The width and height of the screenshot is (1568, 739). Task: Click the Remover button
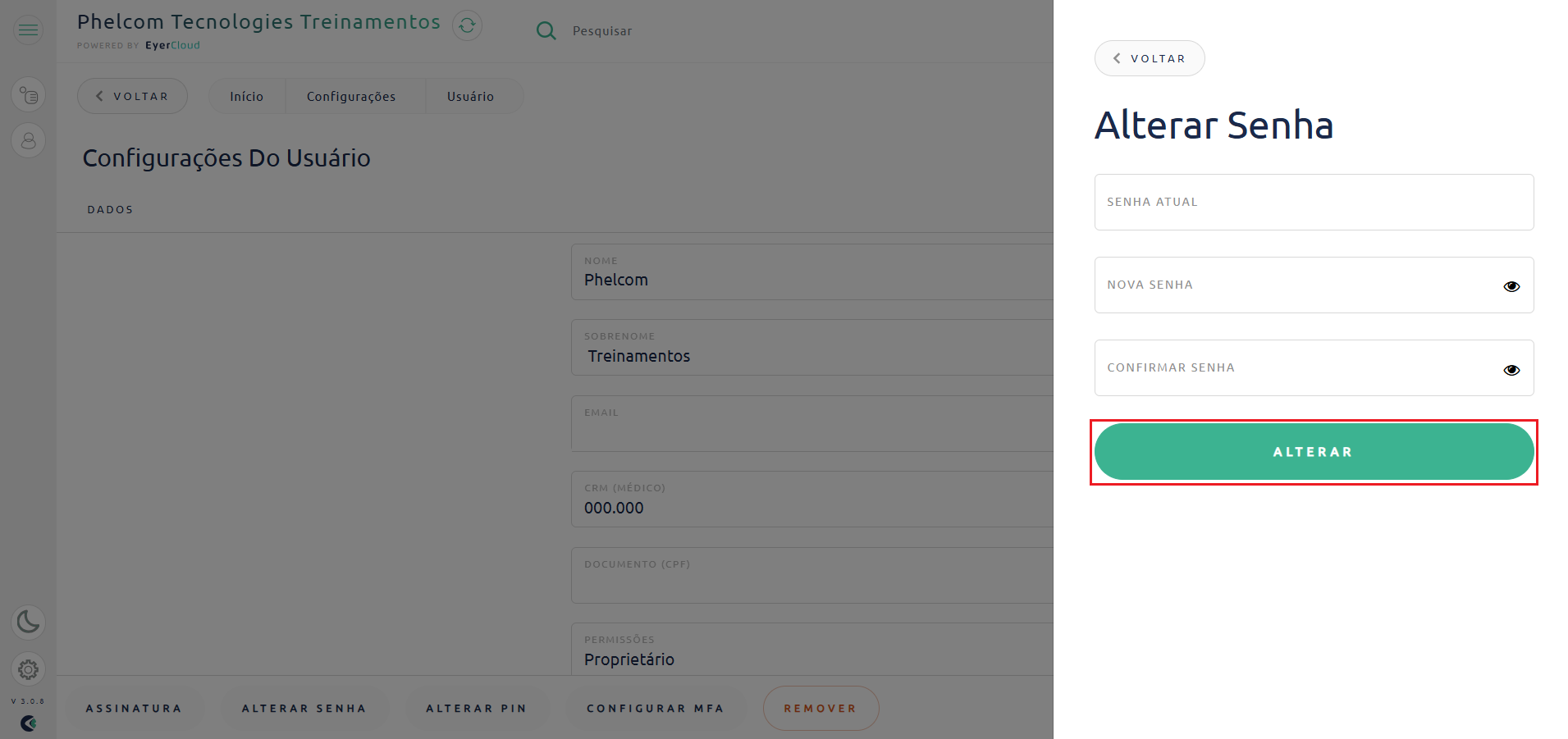[821, 709]
